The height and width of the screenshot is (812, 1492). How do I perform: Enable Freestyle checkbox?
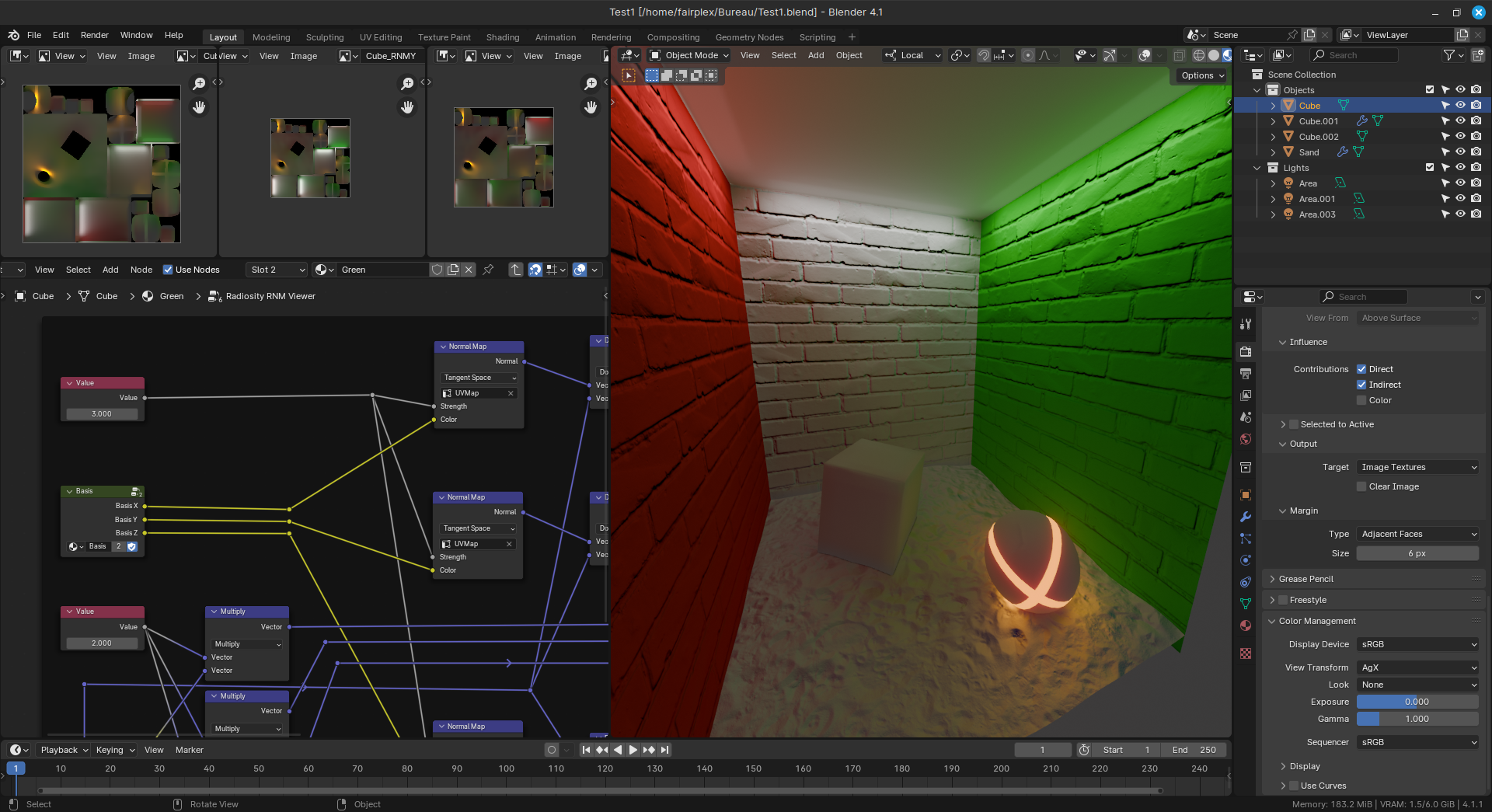click(1283, 600)
